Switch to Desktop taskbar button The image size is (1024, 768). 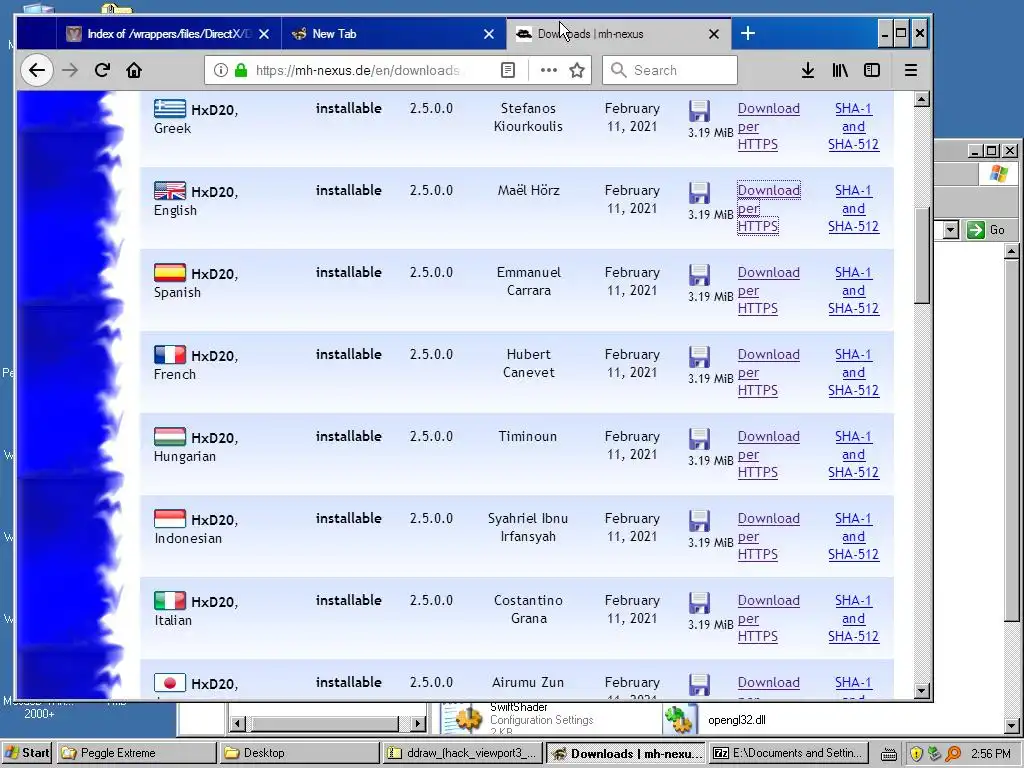pos(299,753)
